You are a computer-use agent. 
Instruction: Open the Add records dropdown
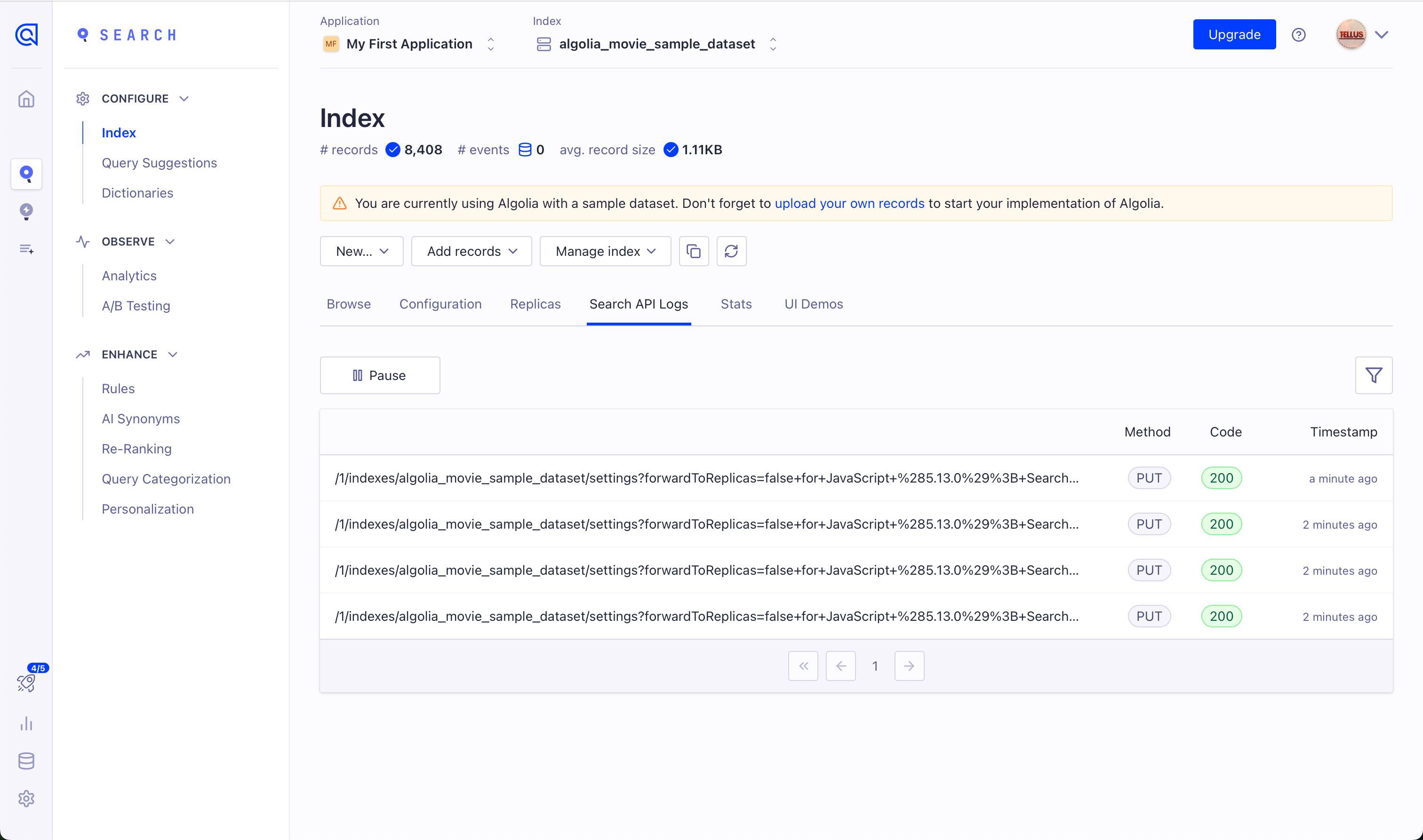(x=471, y=251)
